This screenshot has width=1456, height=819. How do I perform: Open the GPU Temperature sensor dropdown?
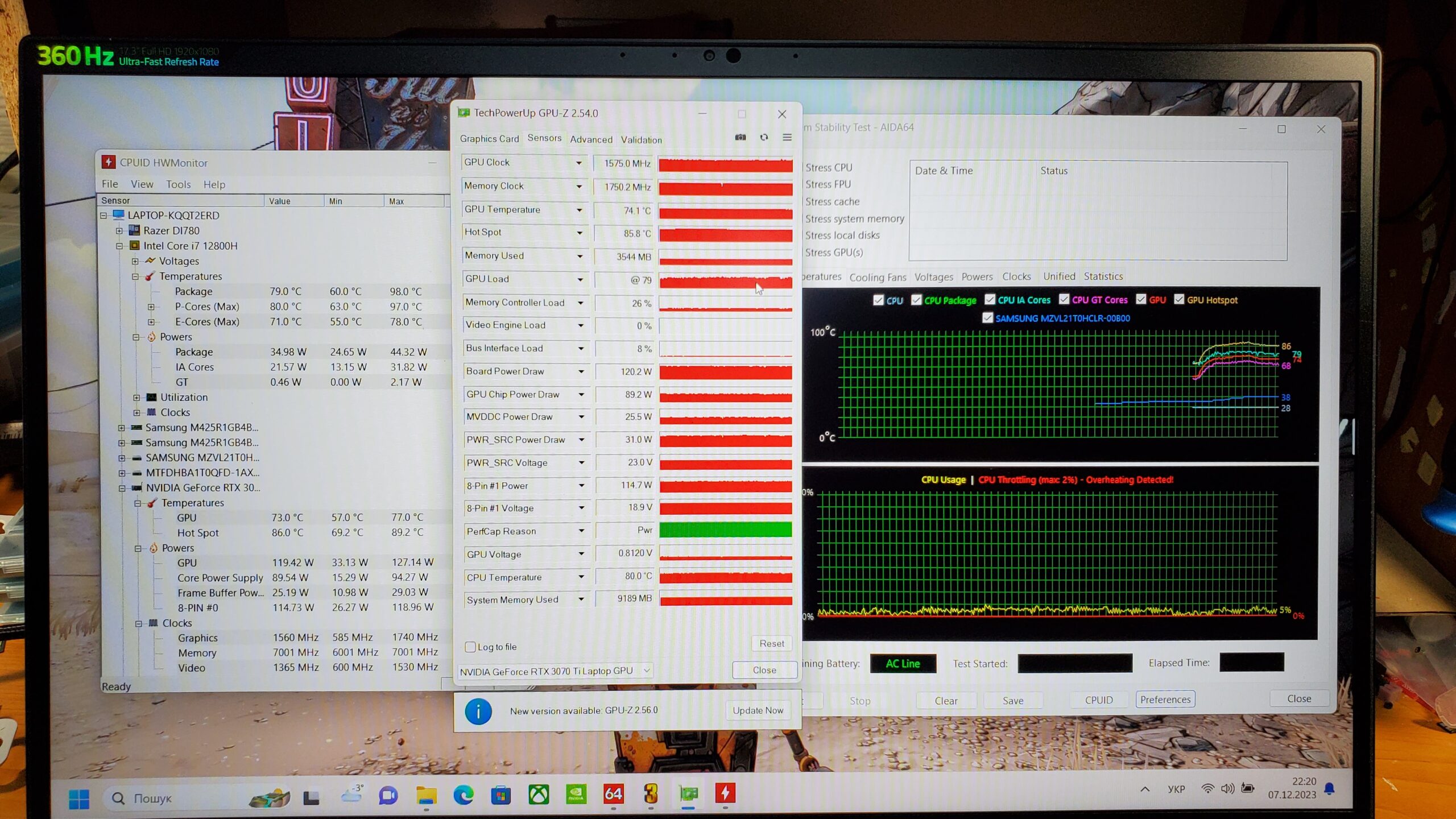tap(579, 210)
